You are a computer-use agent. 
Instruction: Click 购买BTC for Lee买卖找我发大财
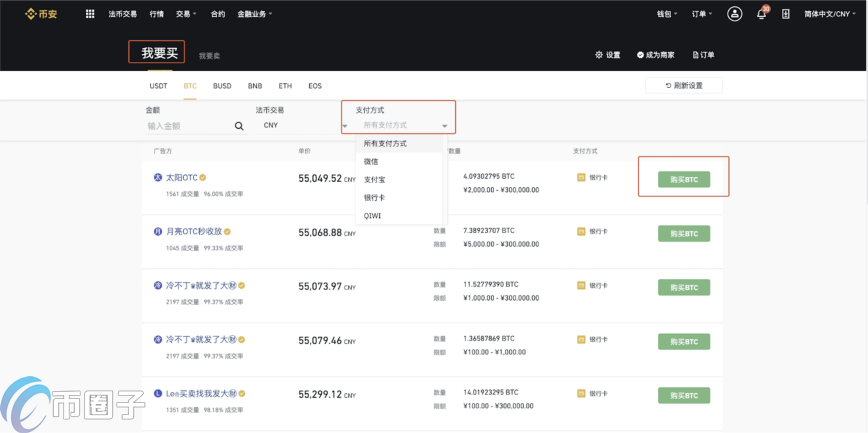pyautogui.click(x=684, y=395)
